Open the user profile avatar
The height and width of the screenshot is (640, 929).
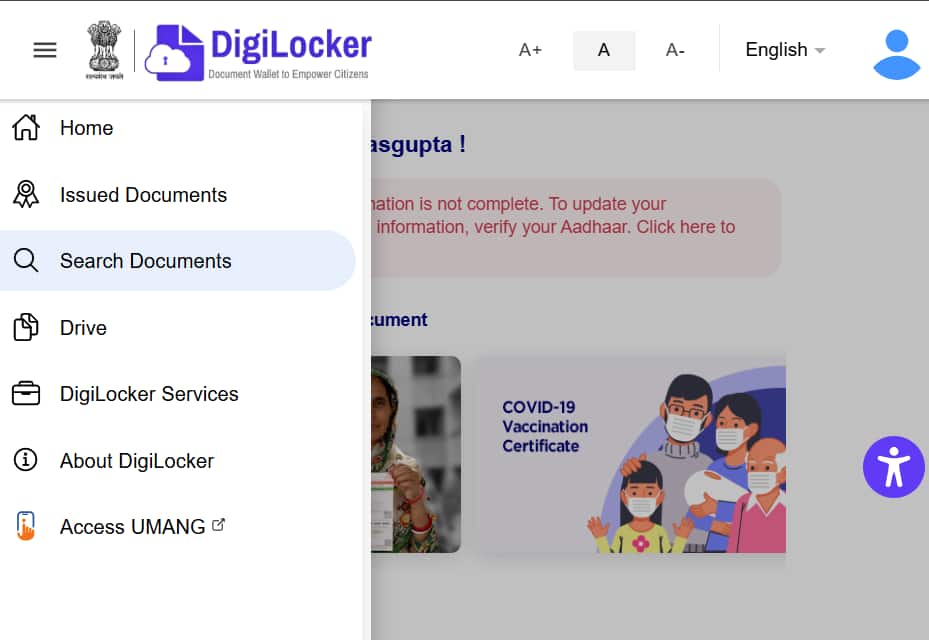pyautogui.click(x=896, y=54)
